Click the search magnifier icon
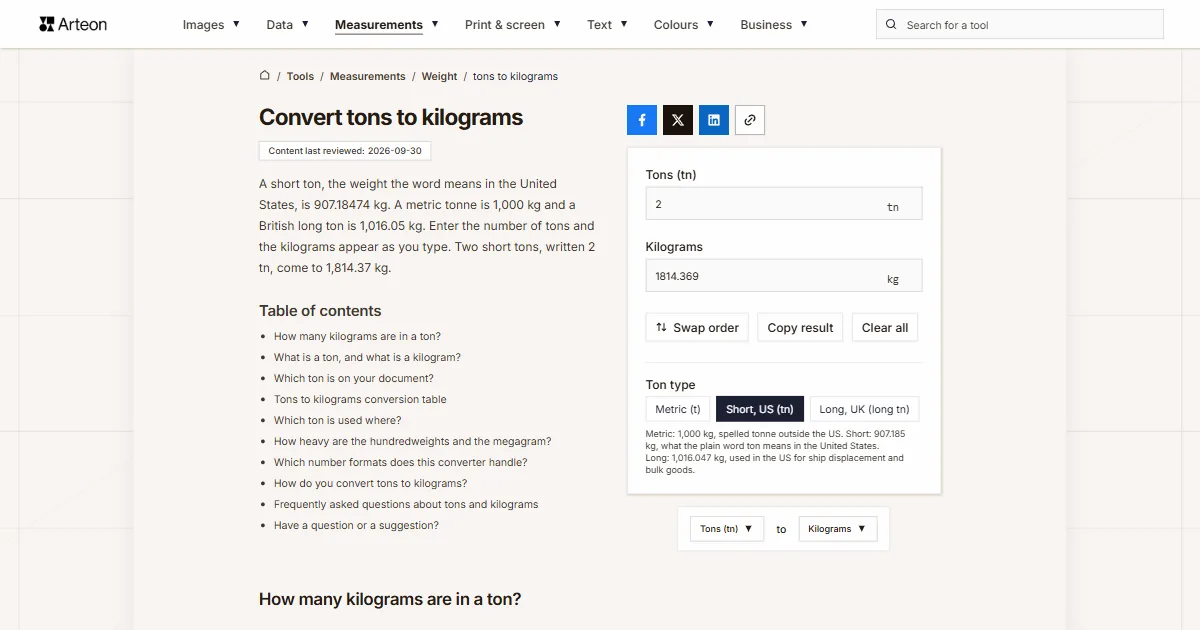The width and height of the screenshot is (1200, 630). pos(892,25)
